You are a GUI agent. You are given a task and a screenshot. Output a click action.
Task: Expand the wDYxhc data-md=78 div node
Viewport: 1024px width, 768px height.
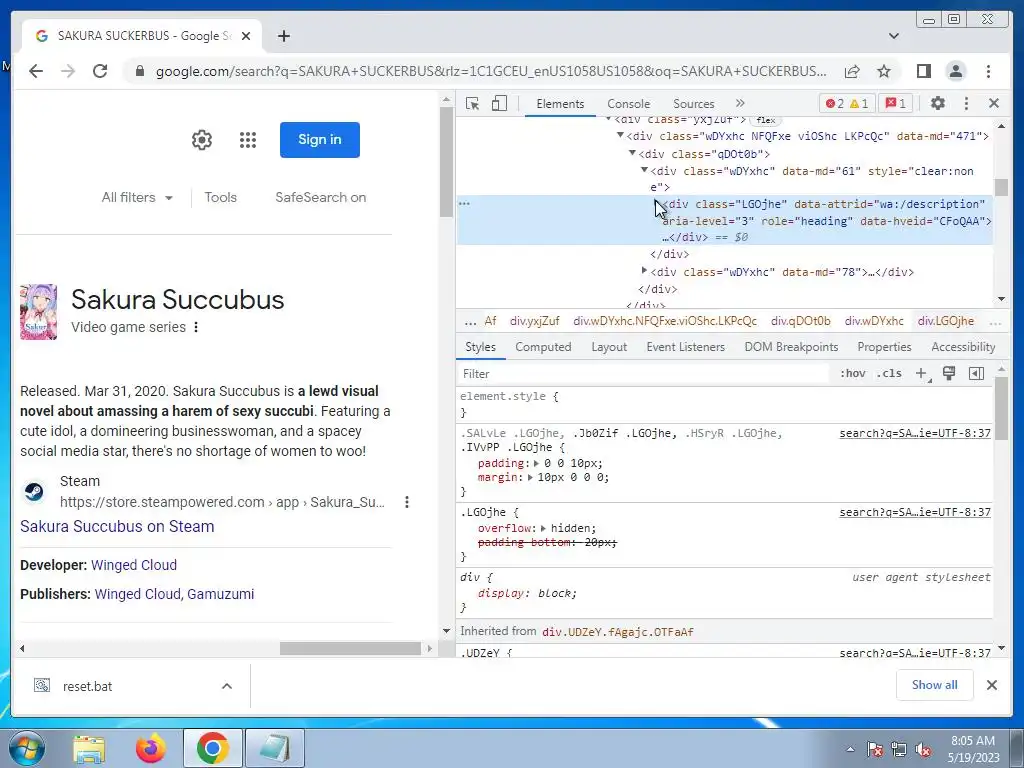[x=644, y=270]
